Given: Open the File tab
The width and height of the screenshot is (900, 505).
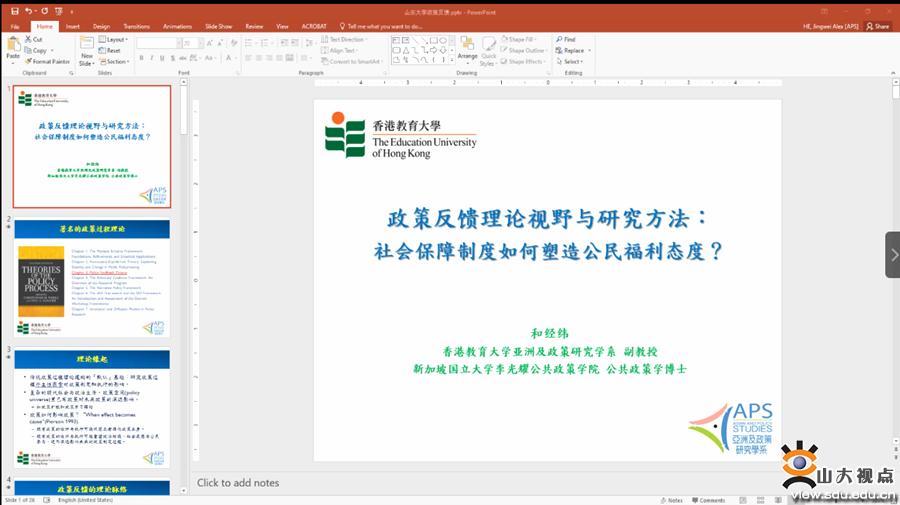Looking at the screenshot, I should point(14,26).
